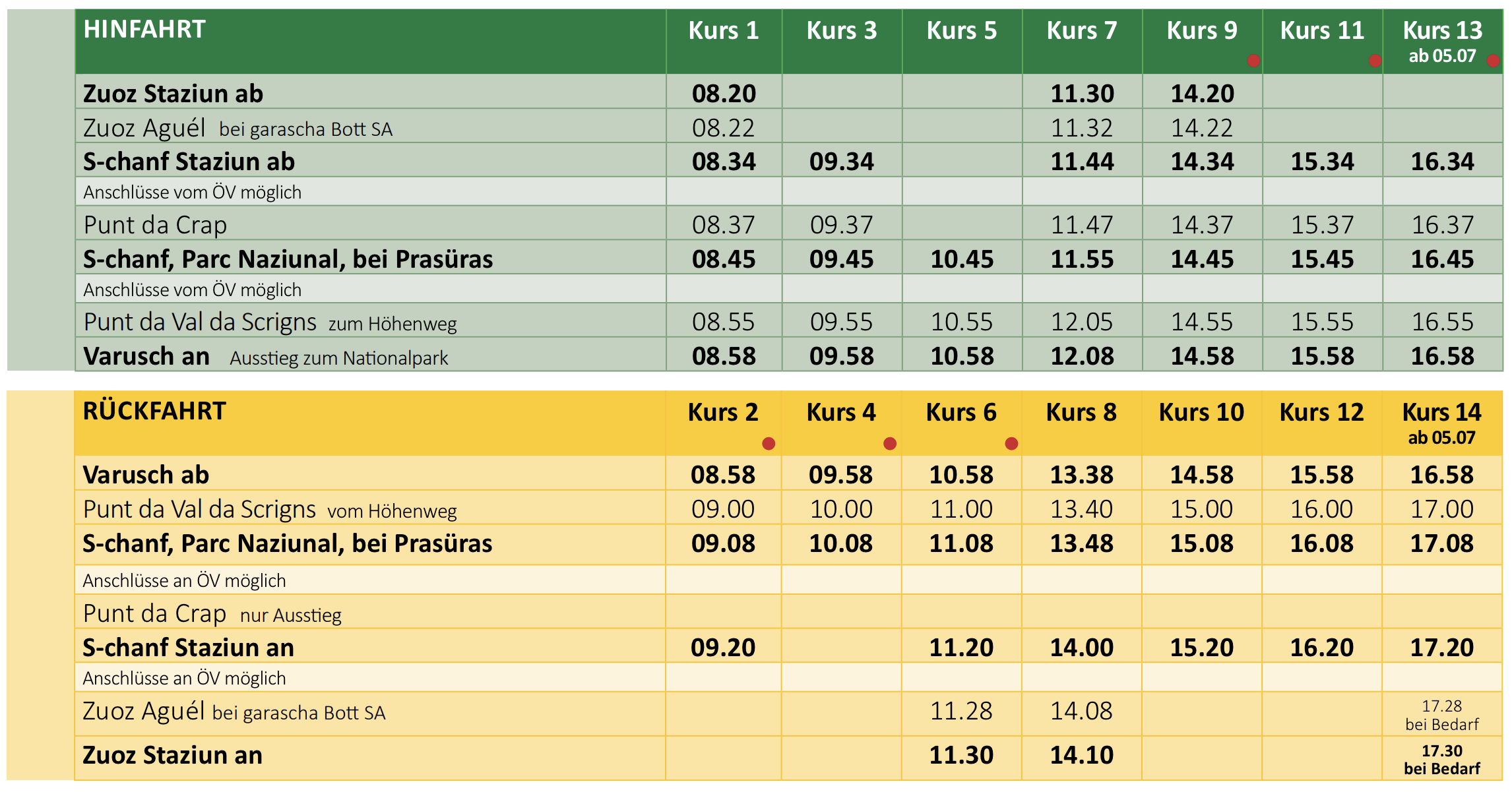Click the 17.30 bei Bedarf cell
1512x794 pixels.
point(1441,760)
